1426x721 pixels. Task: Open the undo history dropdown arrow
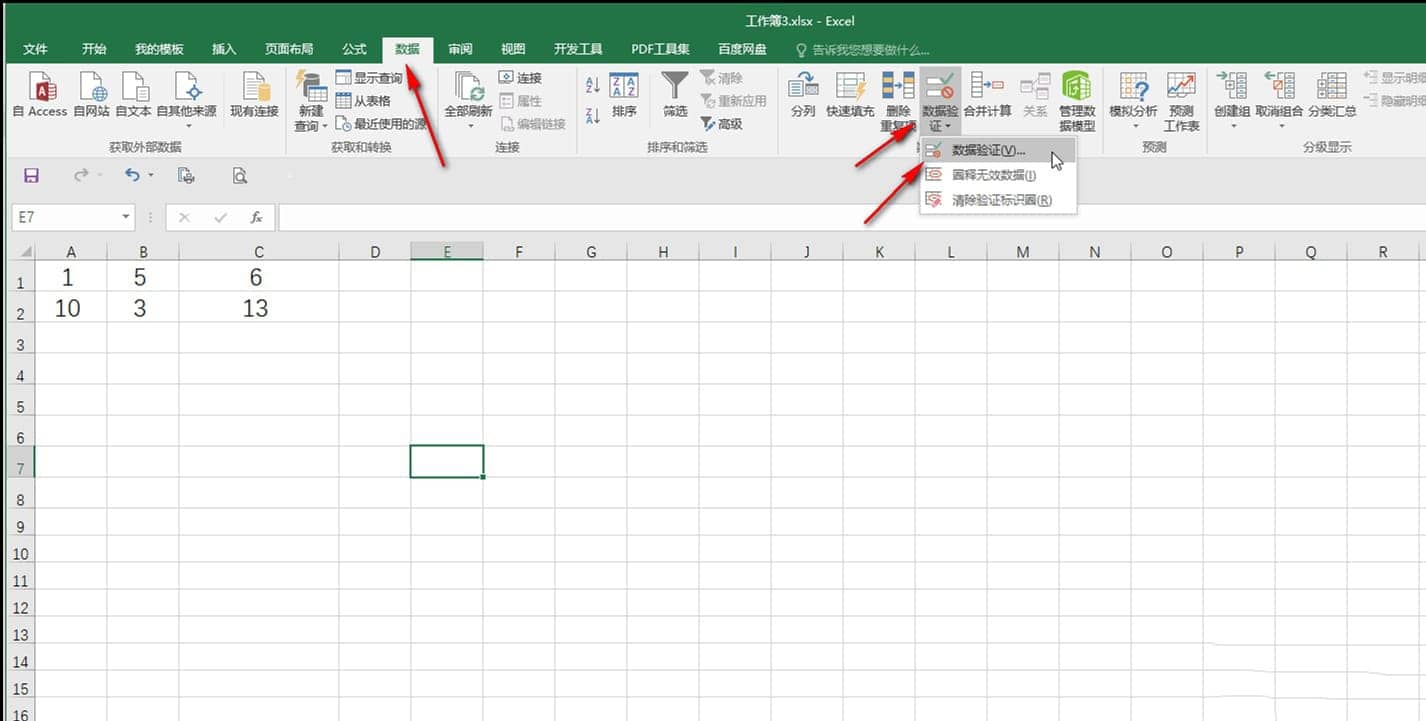pyautogui.click(x=151, y=176)
